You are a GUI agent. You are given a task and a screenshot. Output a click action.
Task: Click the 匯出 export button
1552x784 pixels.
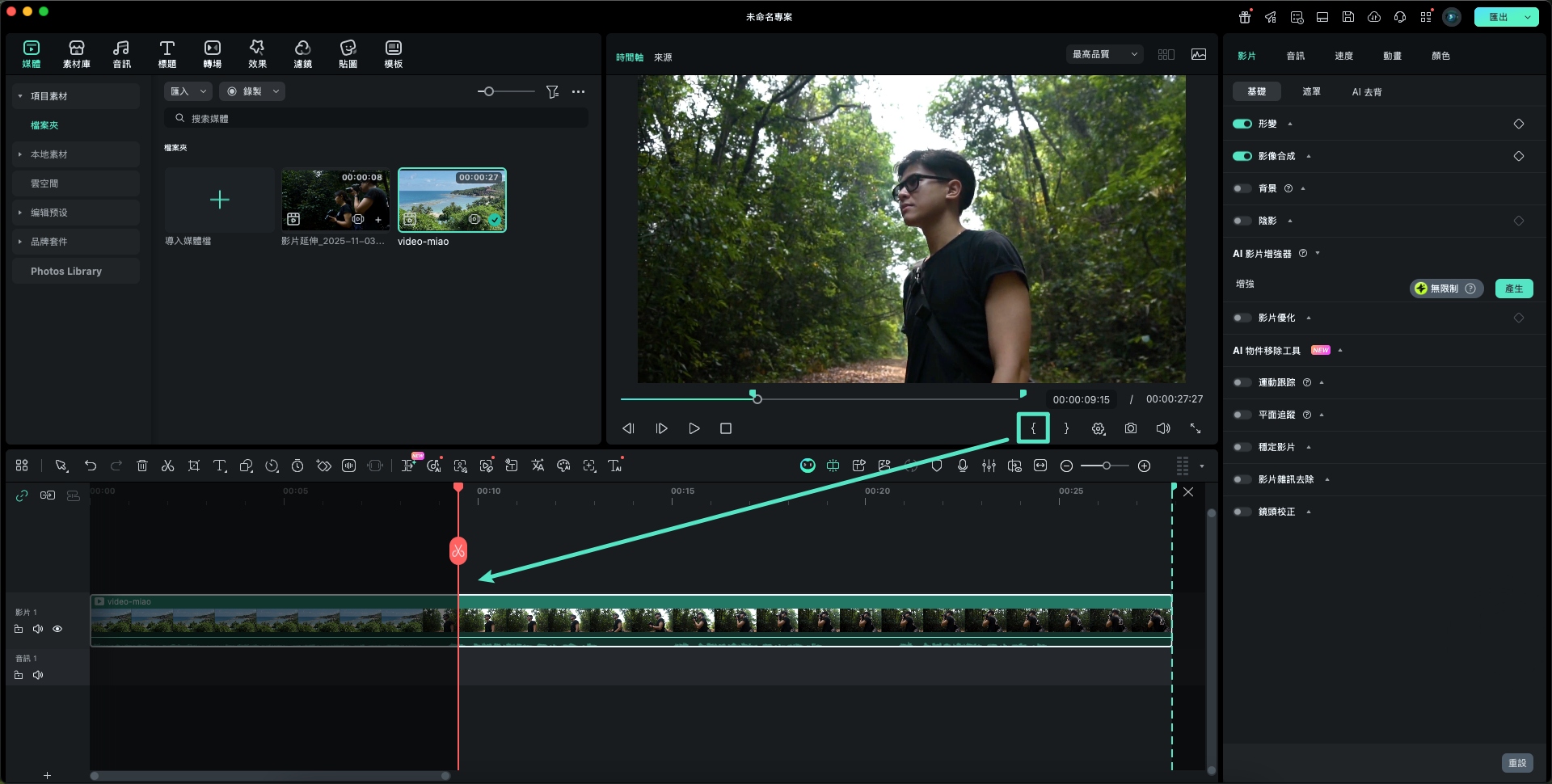[1498, 17]
